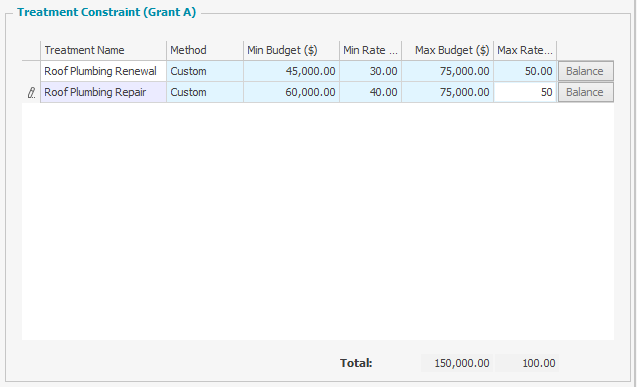Click the row selector beside Roof Plumbing Renewal
This screenshot has width=637, height=387.
tap(31, 71)
